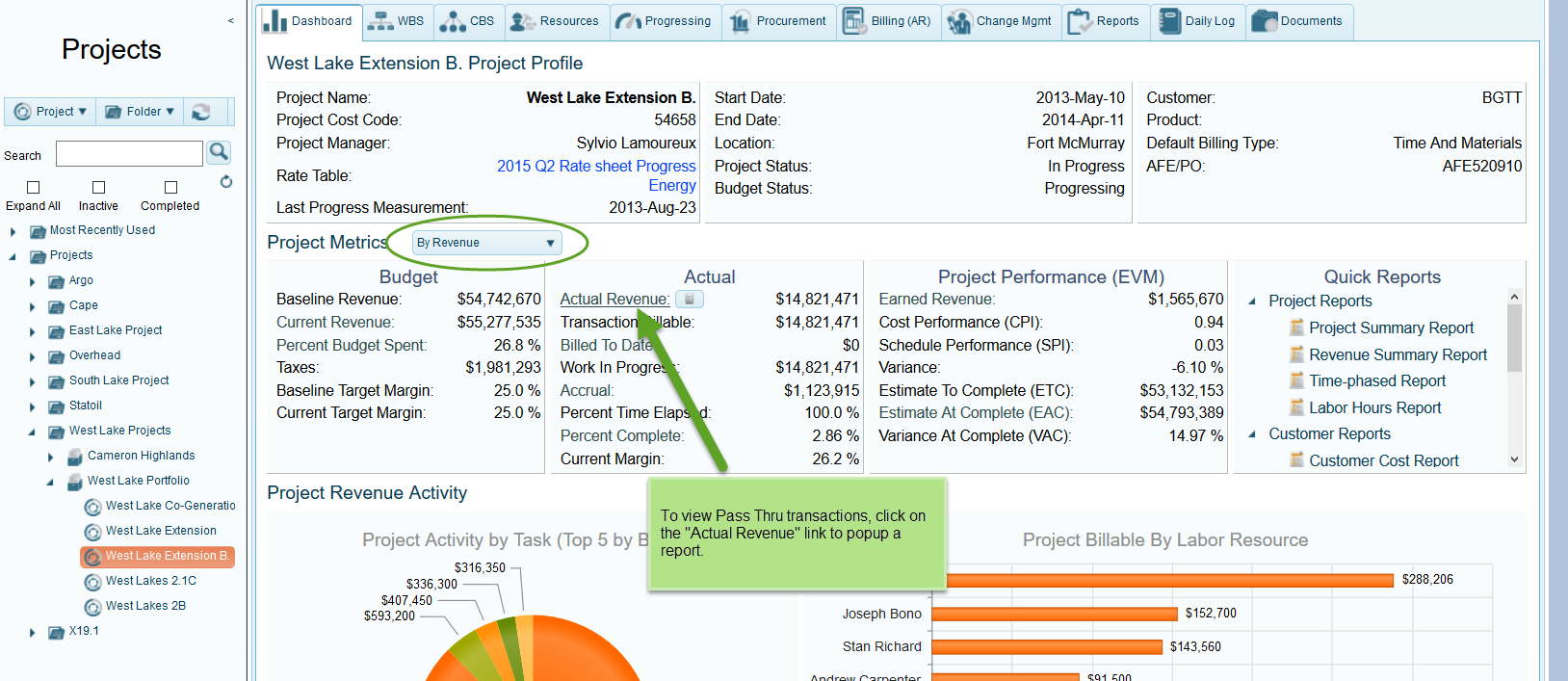Expand the X19.1 folder arrow
The height and width of the screenshot is (681, 1568).
pos(32,632)
